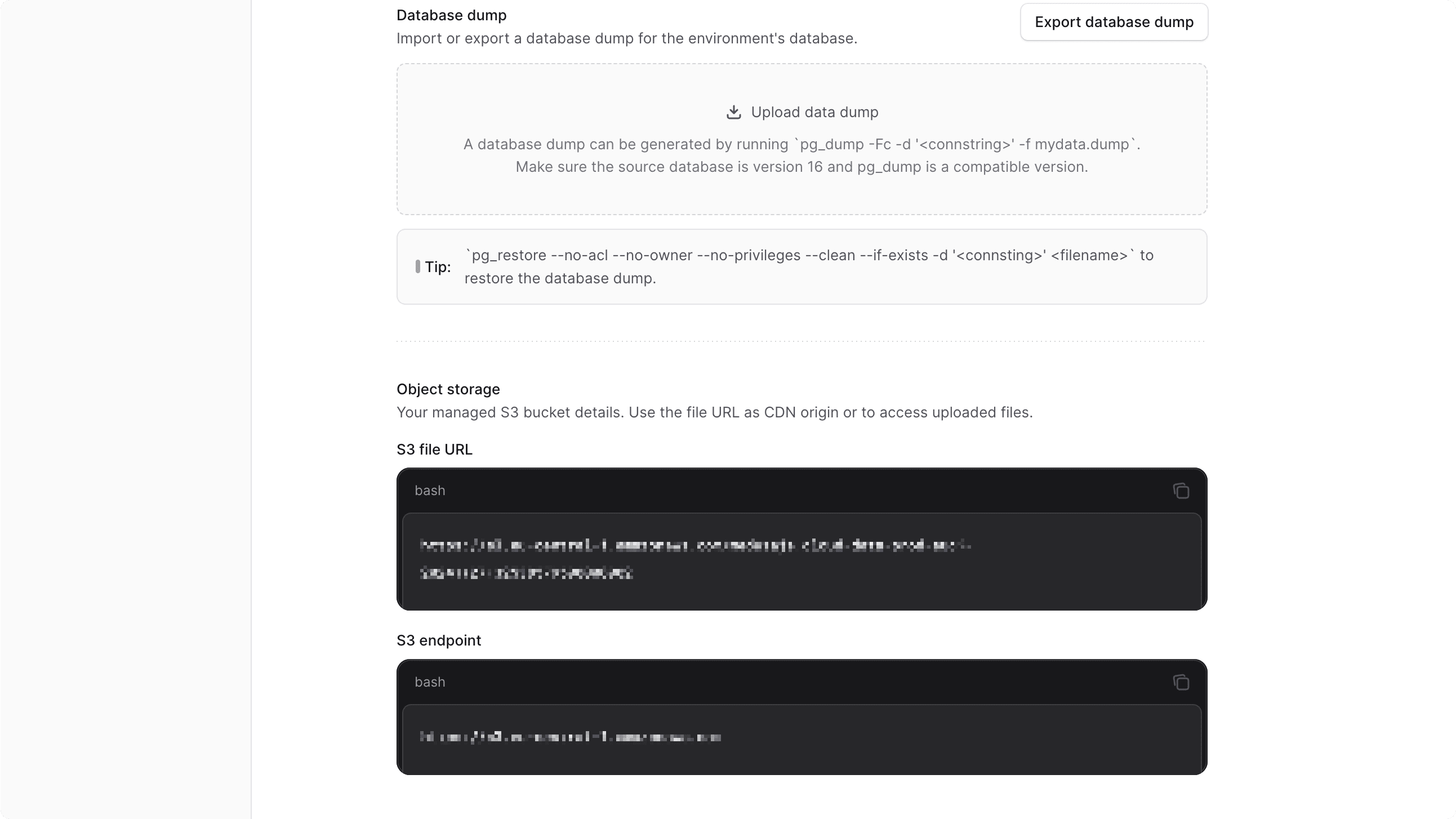Click the copy icon in the bottom dark code block
1456x819 pixels.
click(1181, 682)
